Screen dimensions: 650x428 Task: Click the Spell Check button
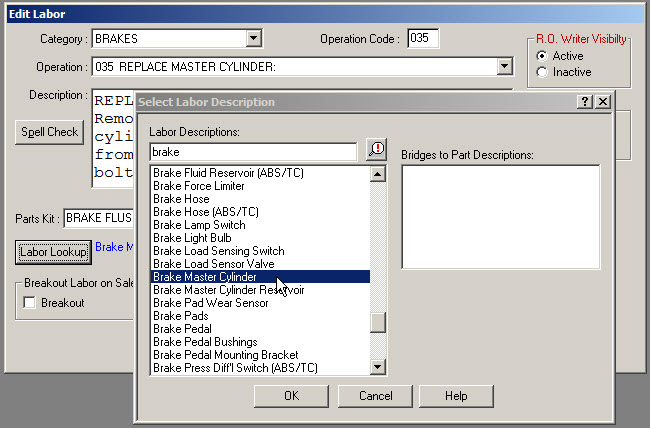[x=49, y=132]
